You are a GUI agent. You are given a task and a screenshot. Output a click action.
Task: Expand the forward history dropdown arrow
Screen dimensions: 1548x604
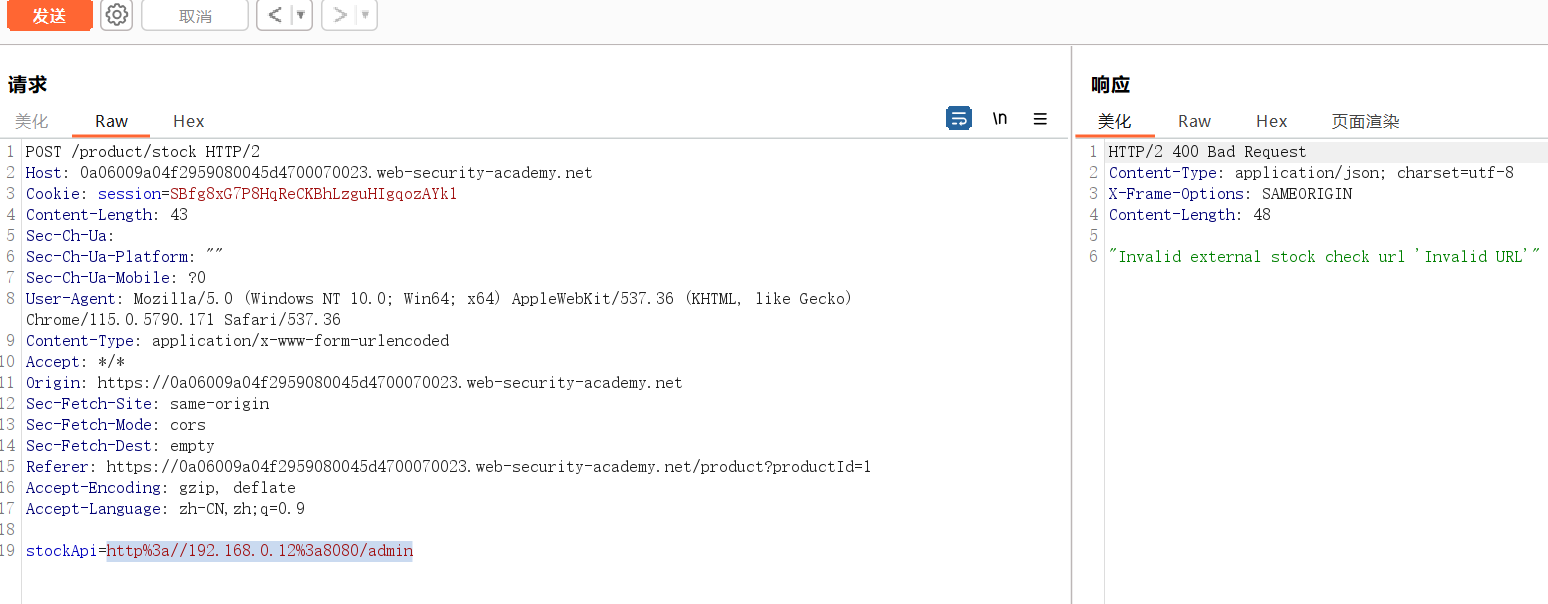click(365, 15)
